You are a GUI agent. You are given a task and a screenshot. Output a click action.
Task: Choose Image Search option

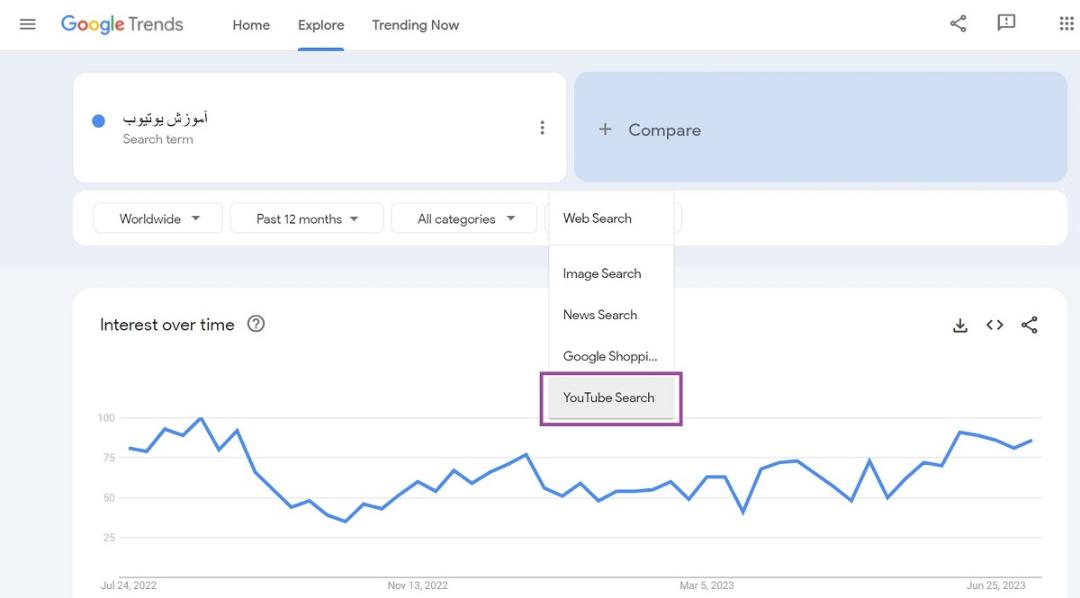click(x=611, y=274)
